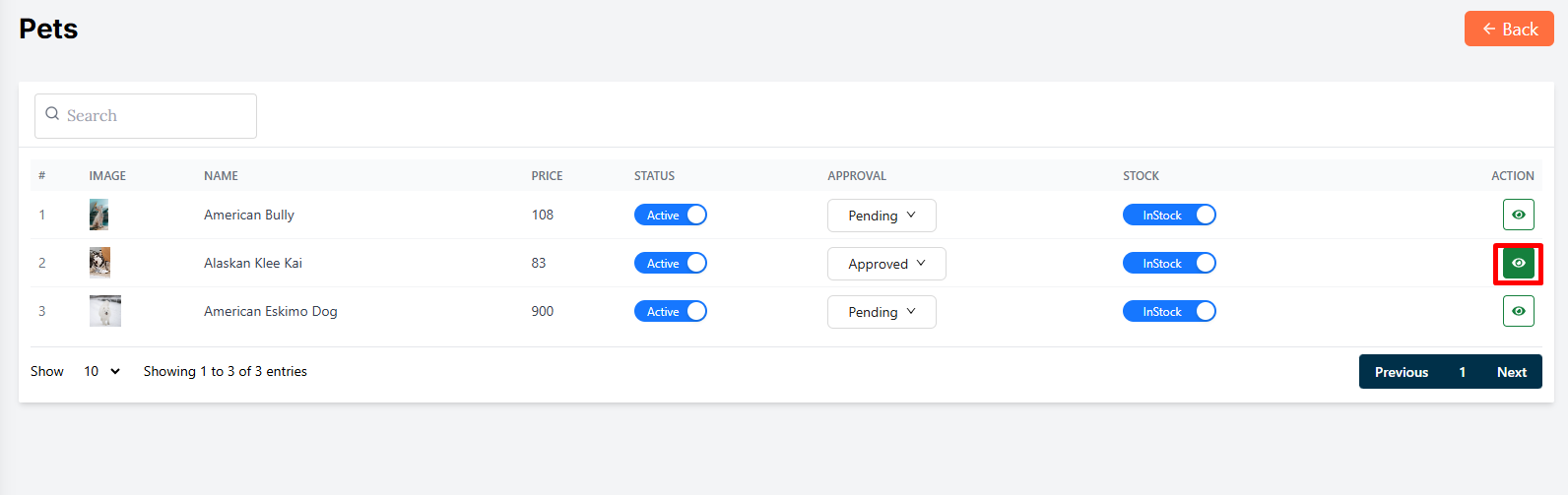The height and width of the screenshot is (495, 1568).
Task: Toggle InStock switch for American Bully
Action: point(1169,215)
